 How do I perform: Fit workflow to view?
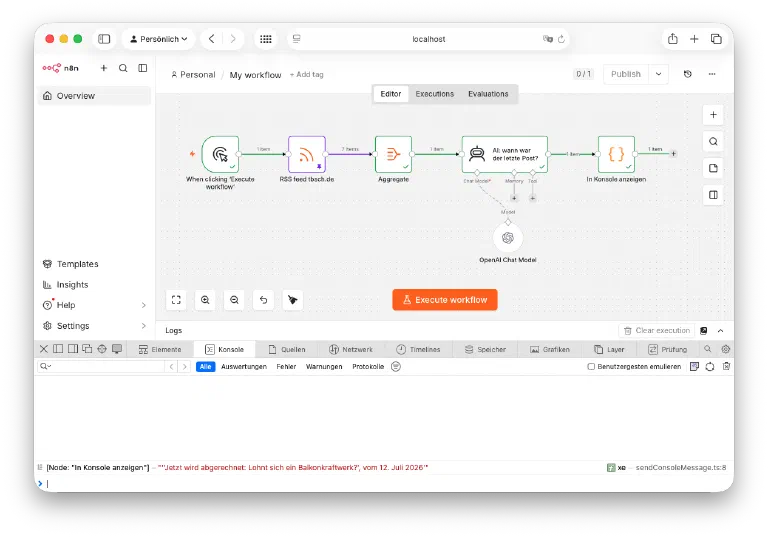pyautogui.click(x=176, y=300)
